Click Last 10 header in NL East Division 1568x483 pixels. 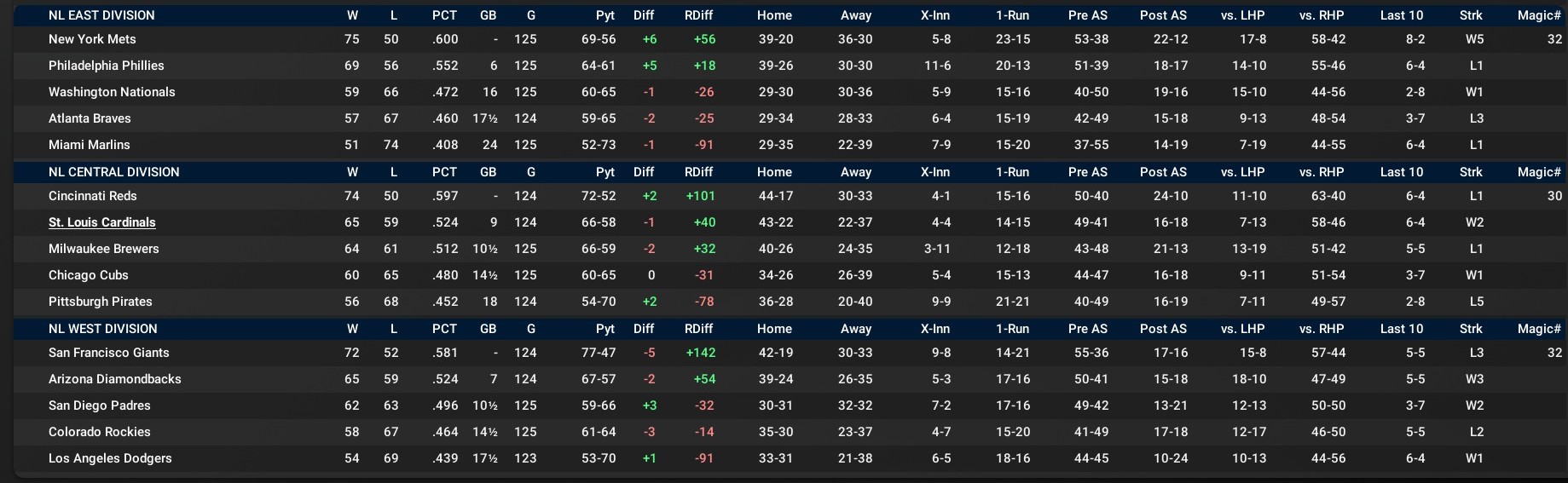(1402, 15)
